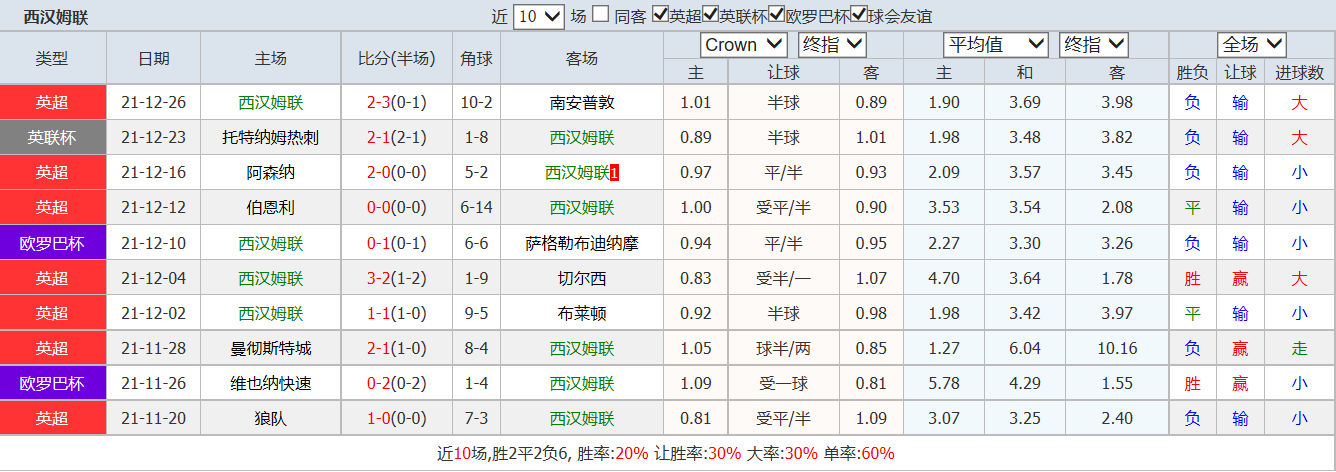Image resolution: width=1336 pixels, height=472 pixels.
Task: Expand the Crown bookmaker dropdown
Action: (x=744, y=45)
